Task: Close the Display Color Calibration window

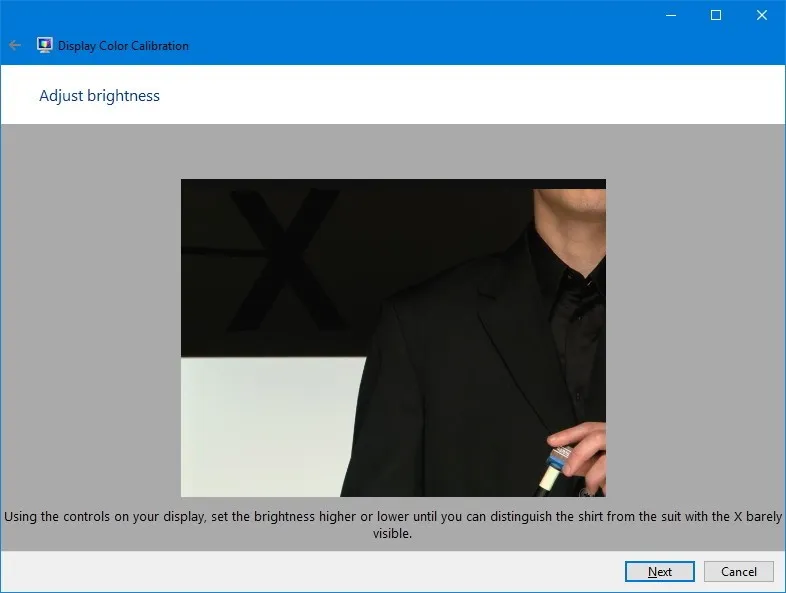Action: [762, 15]
